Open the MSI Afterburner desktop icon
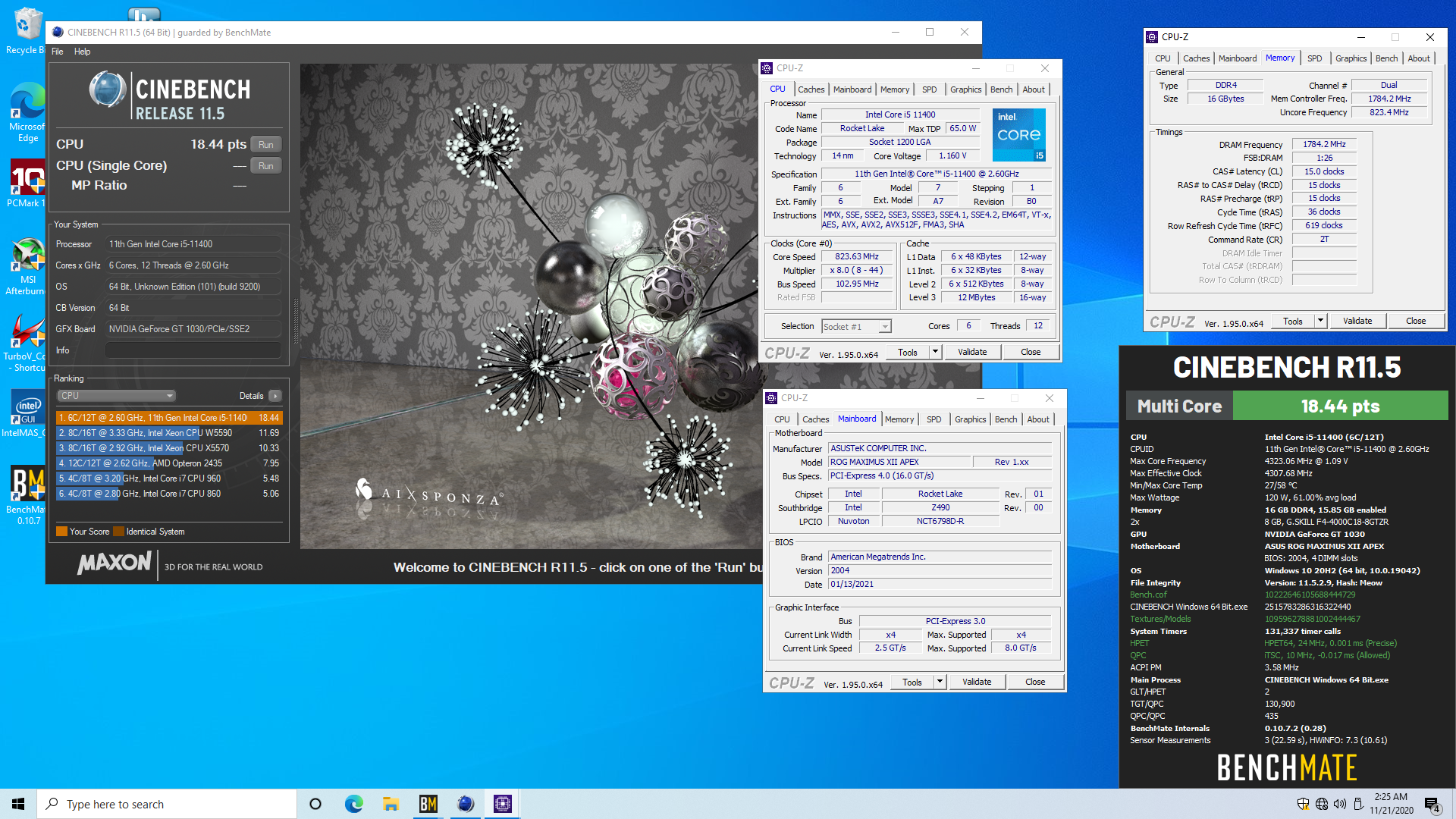 coord(27,267)
